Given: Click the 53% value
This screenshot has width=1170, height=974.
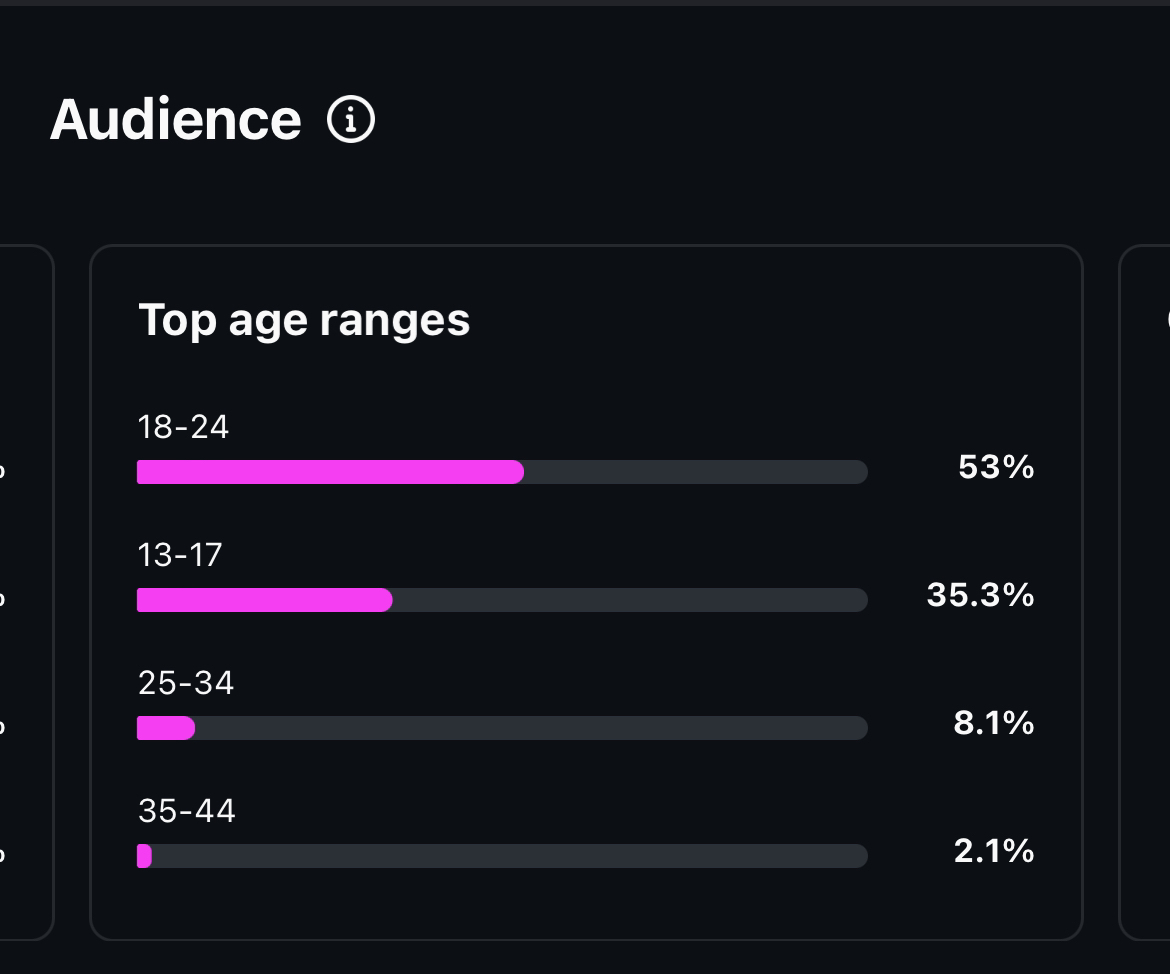Looking at the screenshot, I should coord(996,467).
